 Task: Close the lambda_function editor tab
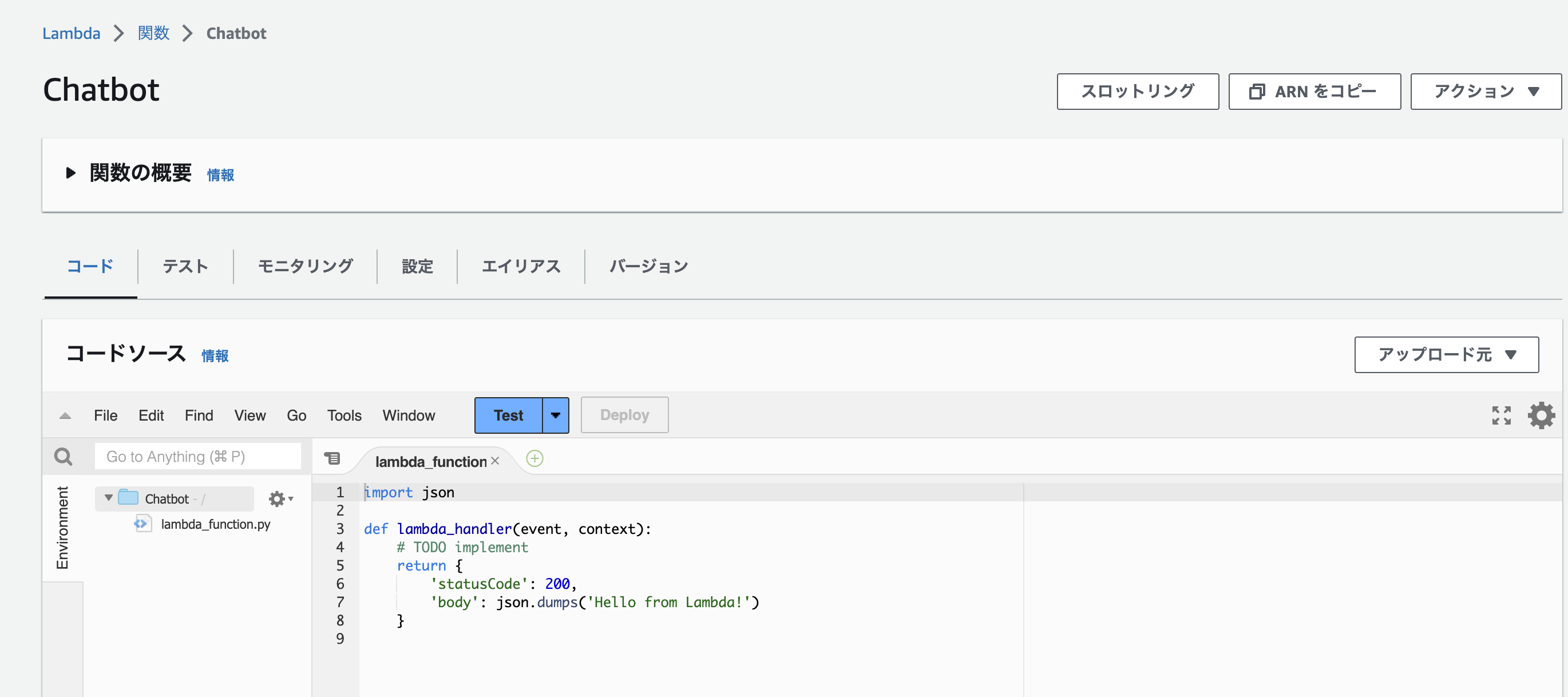[495, 461]
